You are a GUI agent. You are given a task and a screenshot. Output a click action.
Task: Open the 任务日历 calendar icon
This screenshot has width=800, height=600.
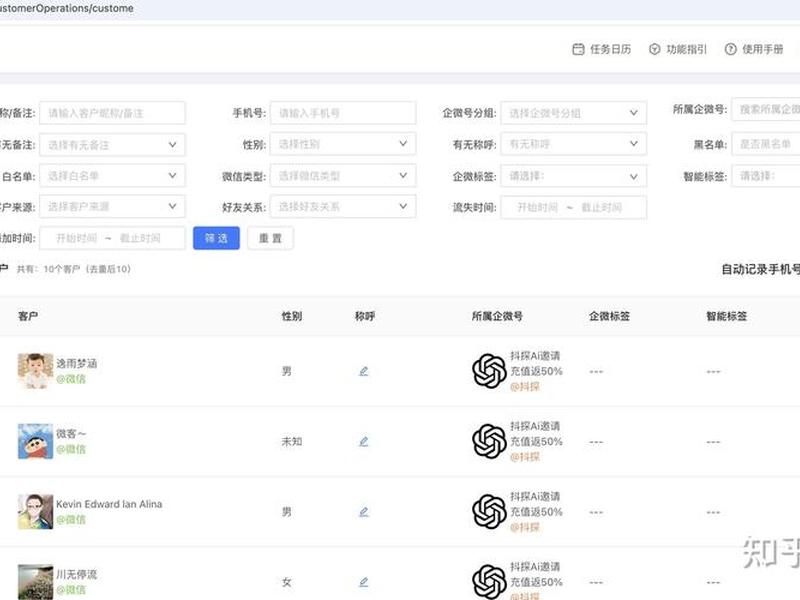(x=578, y=49)
